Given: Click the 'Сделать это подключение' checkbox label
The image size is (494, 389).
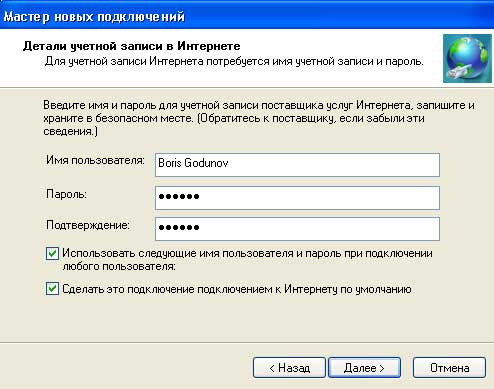Looking at the screenshot, I should (x=237, y=289).
